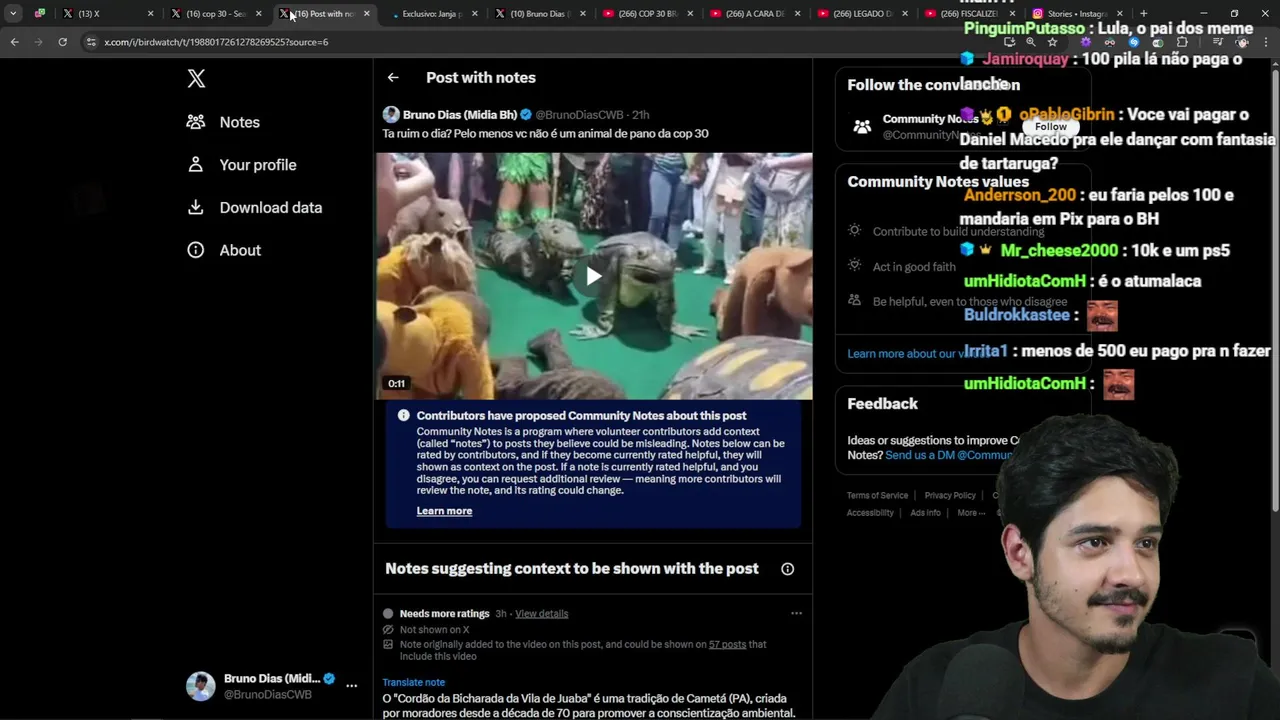Click the Needs more ratings status dot
Screen dimensions: 1280x720
[x=388, y=614]
